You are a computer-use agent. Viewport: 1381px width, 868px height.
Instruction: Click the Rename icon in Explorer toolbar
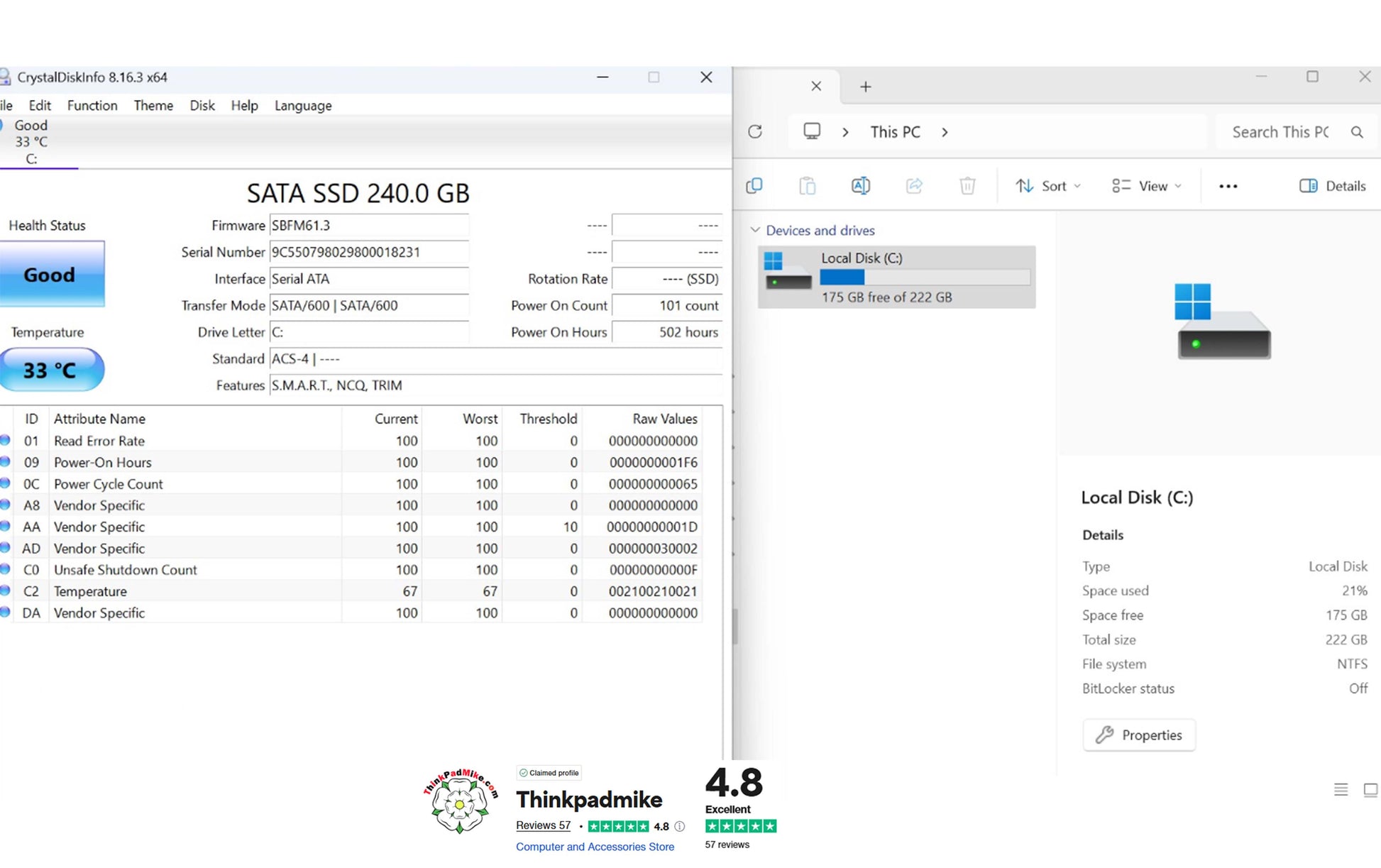coord(861,186)
